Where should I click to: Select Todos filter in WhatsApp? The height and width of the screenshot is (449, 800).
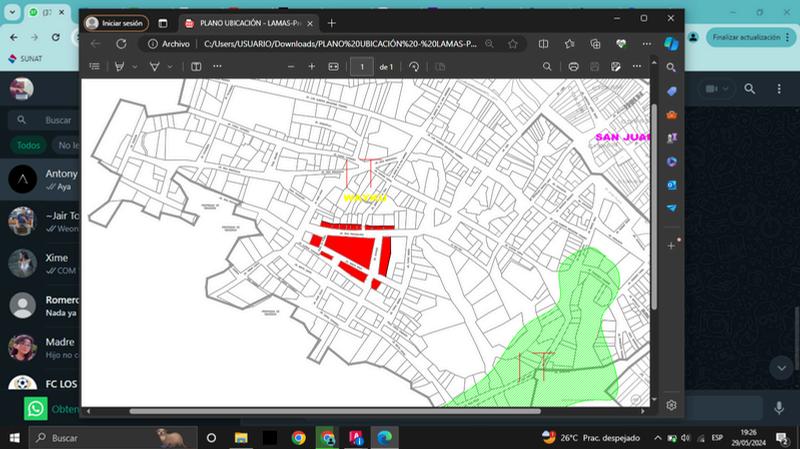pos(28,145)
